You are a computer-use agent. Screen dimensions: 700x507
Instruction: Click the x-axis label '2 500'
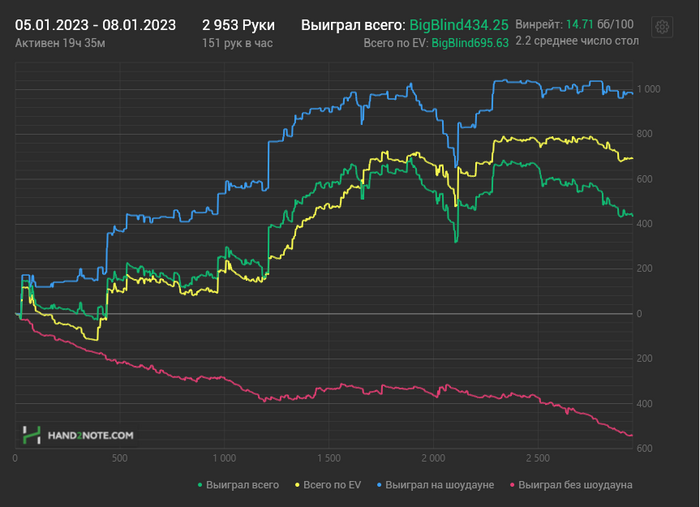coord(538,458)
